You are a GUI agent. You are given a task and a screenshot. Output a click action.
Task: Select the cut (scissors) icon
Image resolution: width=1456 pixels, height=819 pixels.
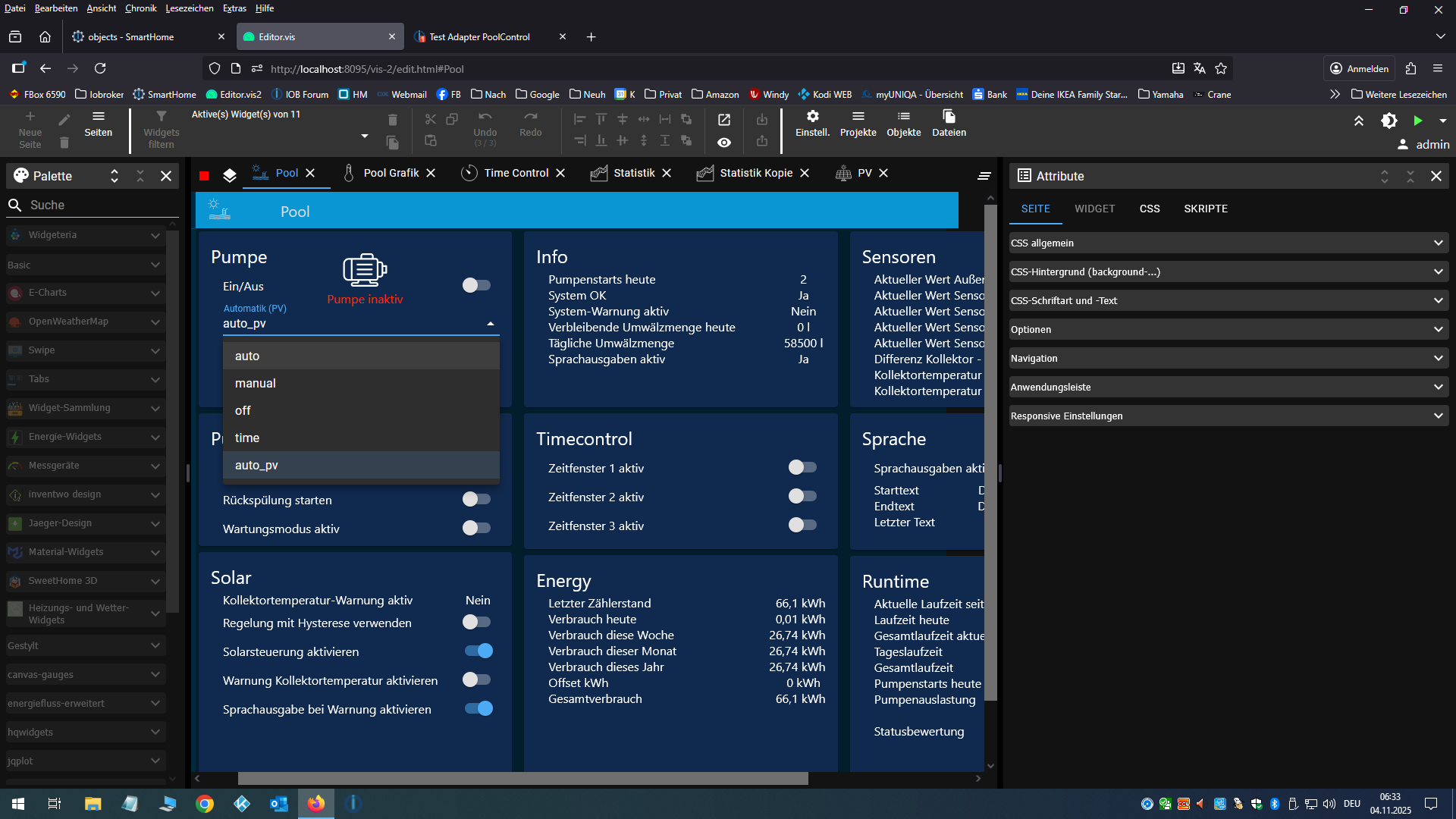(430, 119)
